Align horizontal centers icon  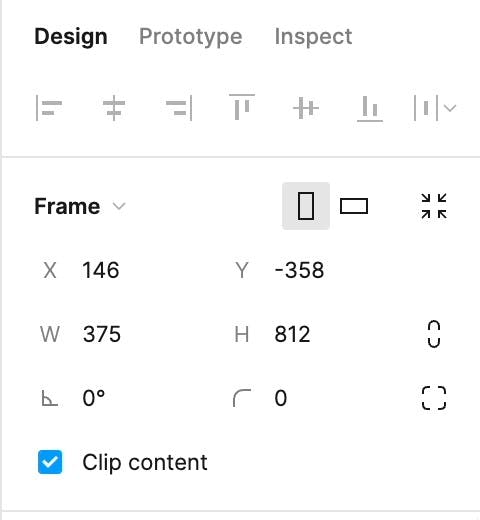tap(114, 108)
